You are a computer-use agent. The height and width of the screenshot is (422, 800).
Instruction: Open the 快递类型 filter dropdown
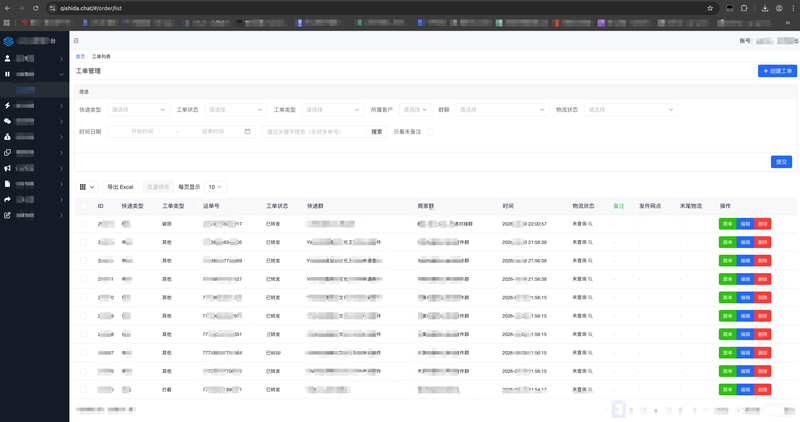click(138, 110)
